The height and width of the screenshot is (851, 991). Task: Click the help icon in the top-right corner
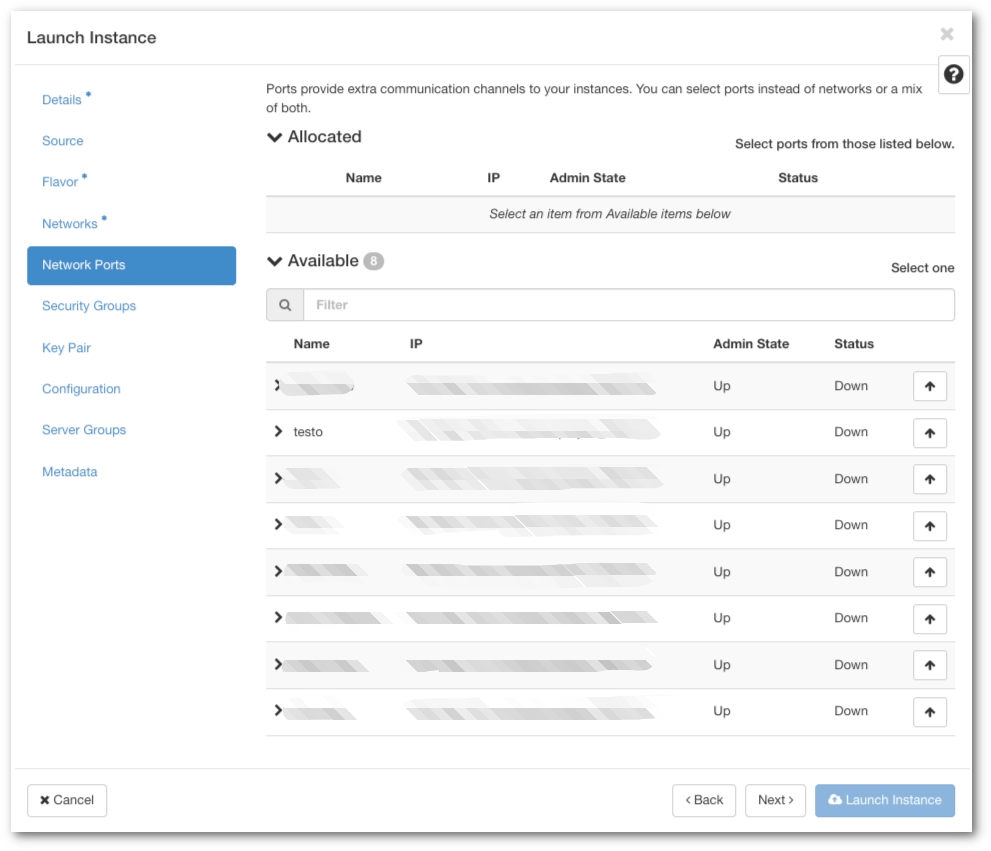pos(953,74)
